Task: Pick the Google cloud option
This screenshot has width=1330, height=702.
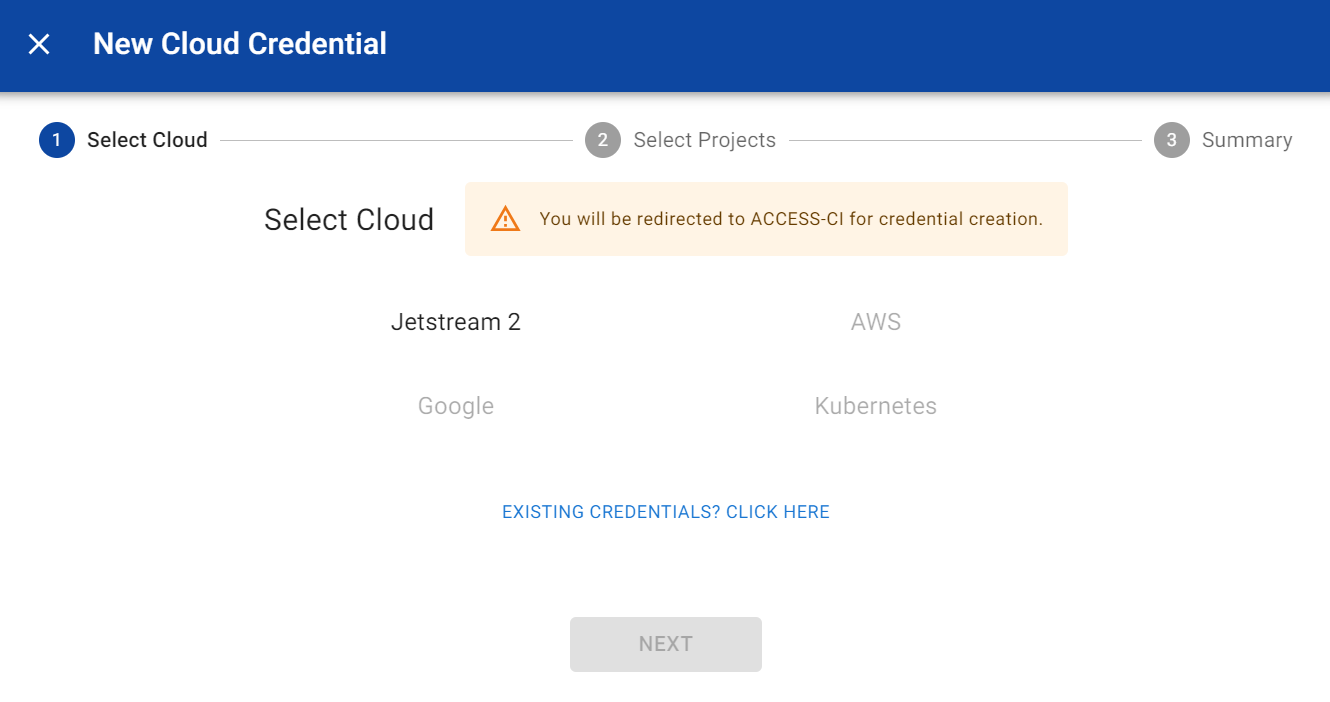Action: (456, 406)
